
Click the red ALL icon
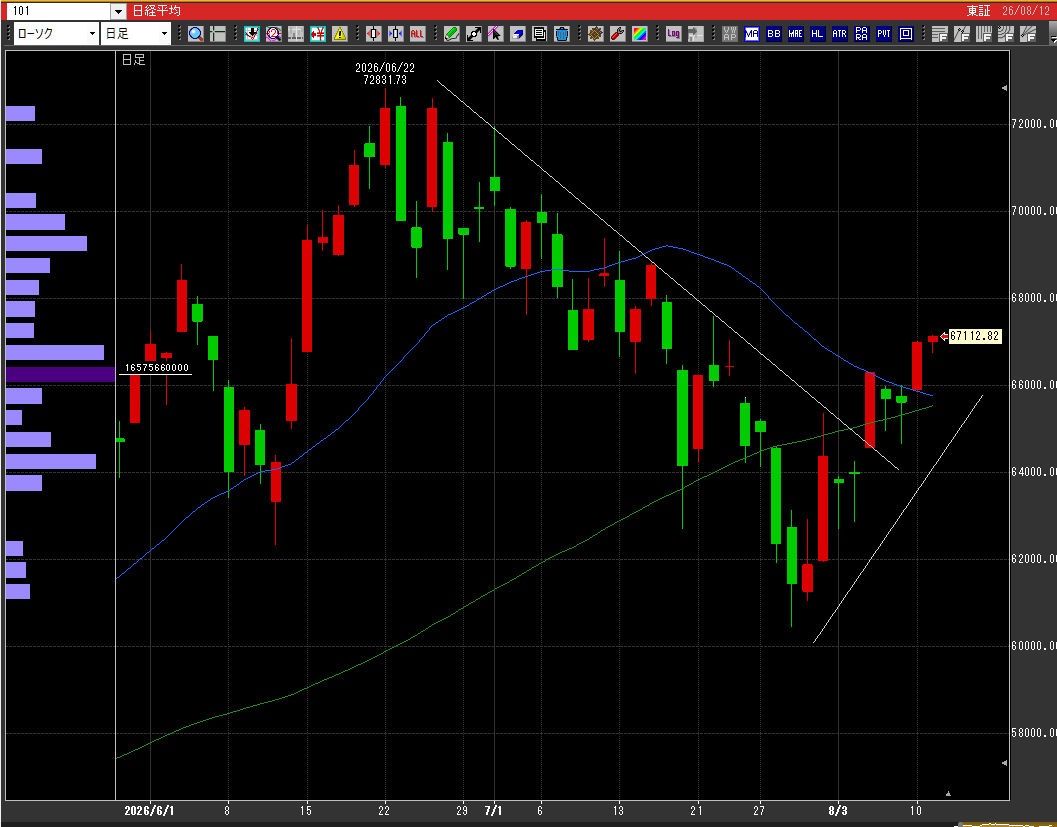point(417,34)
